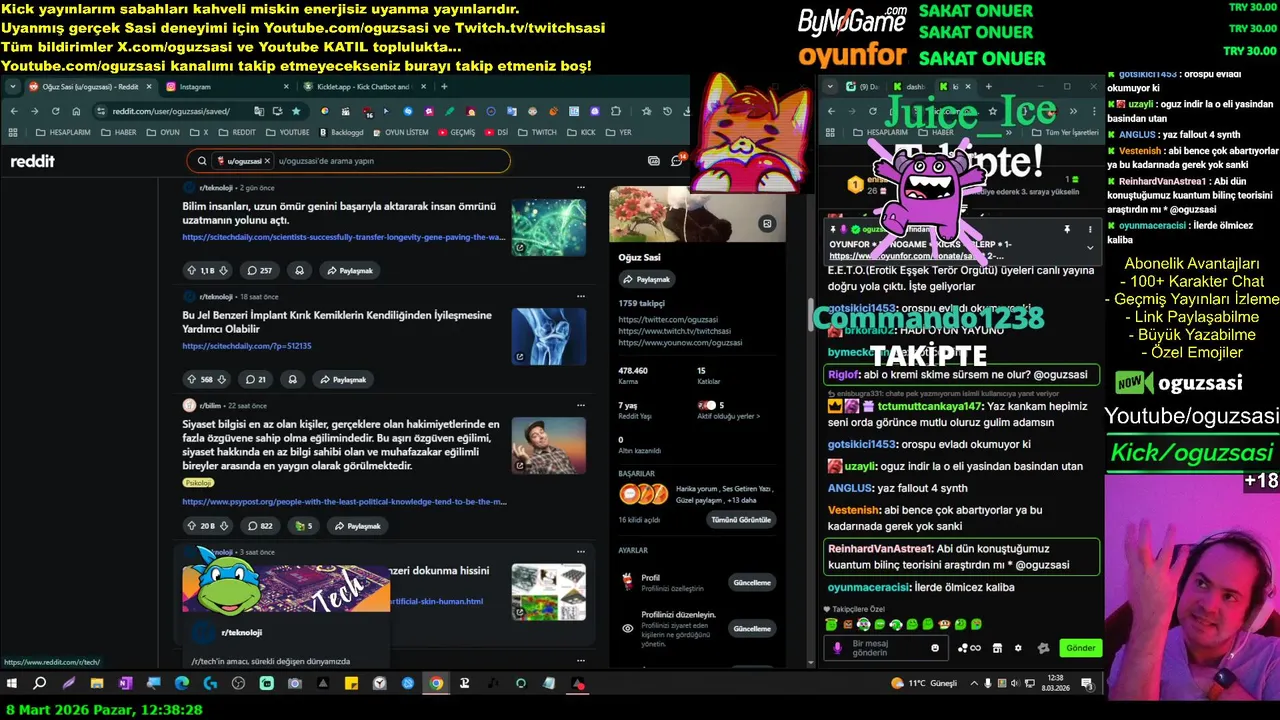Screen dimensions: 1280x720
Task: Open the Reddit advertise icon beside chat
Action: pos(654,160)
